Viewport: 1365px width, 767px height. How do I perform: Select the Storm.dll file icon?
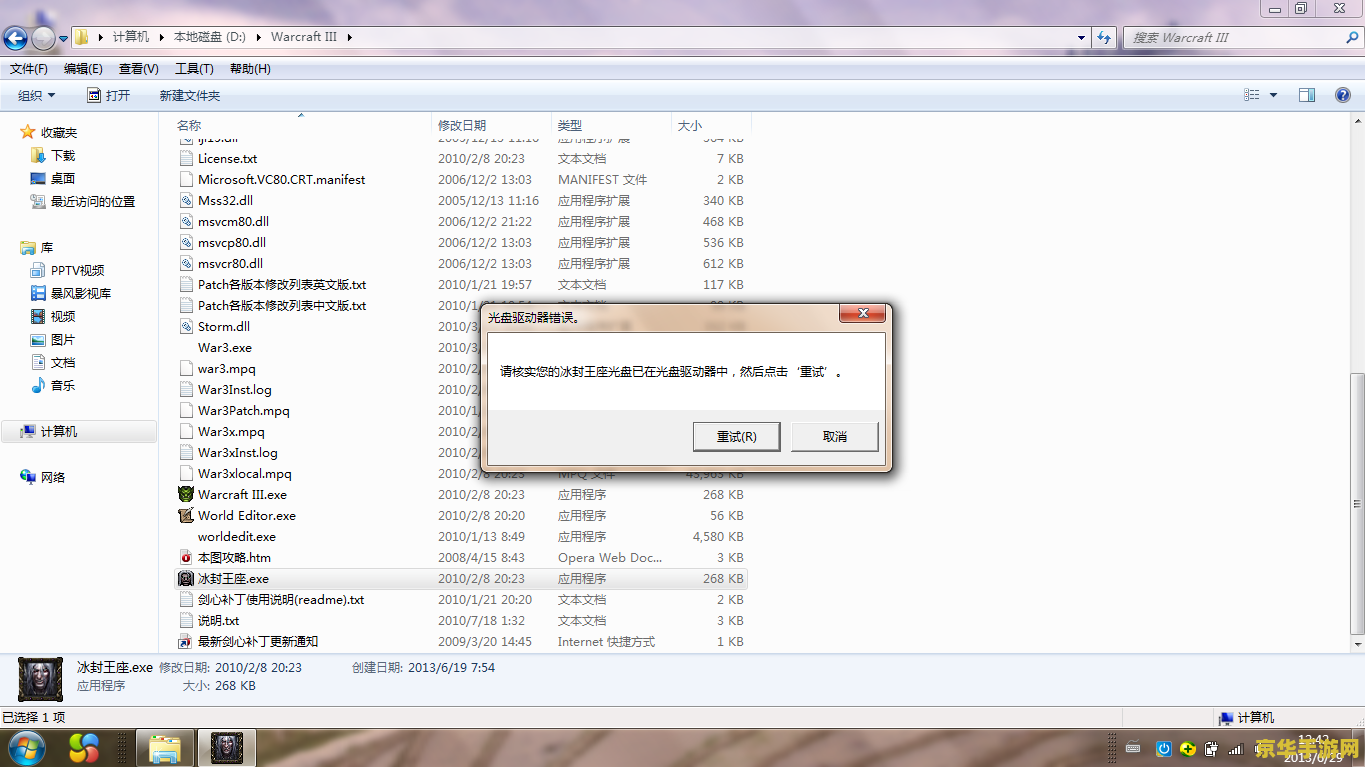point(186,326)
